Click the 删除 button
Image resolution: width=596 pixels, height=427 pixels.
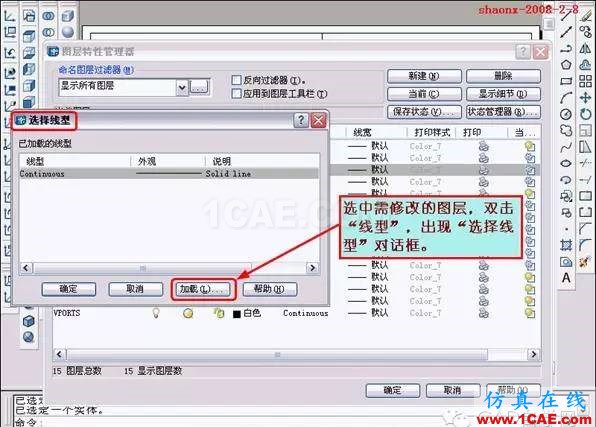503,76
